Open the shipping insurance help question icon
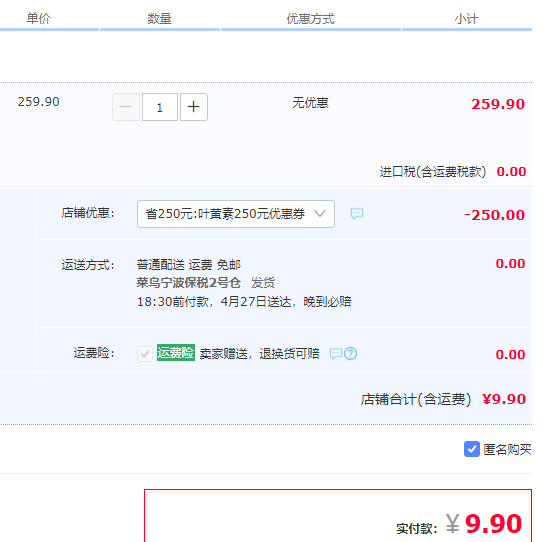The width and height of the screenshot is (543, 542). click(350, 354)
